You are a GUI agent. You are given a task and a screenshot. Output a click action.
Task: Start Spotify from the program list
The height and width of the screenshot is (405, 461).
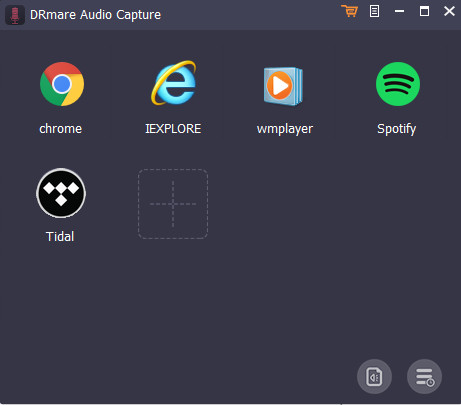[398, 84]
